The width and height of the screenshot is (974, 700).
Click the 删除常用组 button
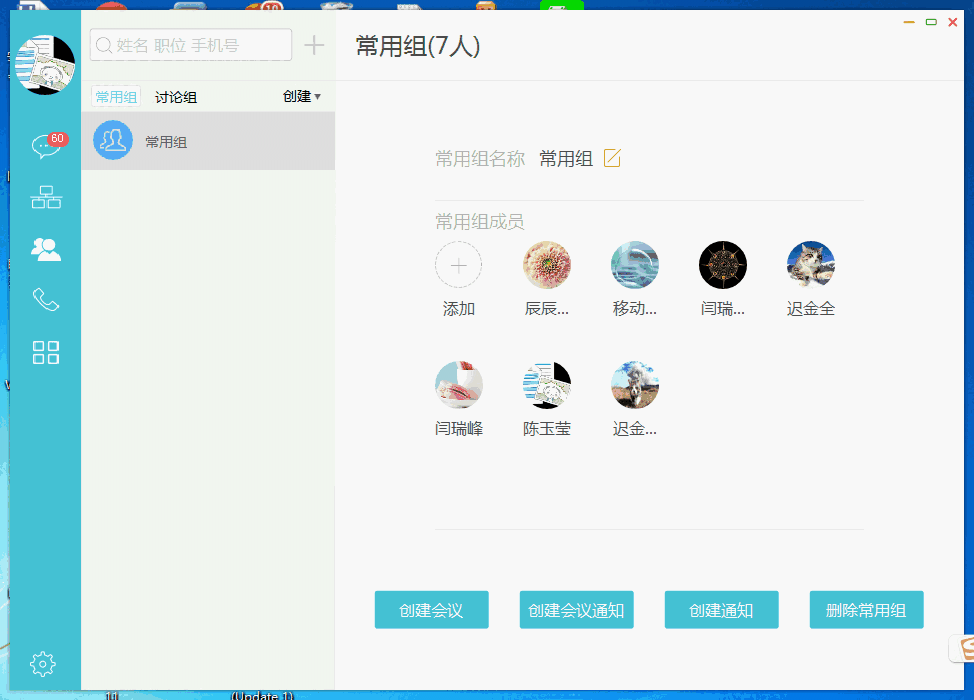(x=866, y=609)
